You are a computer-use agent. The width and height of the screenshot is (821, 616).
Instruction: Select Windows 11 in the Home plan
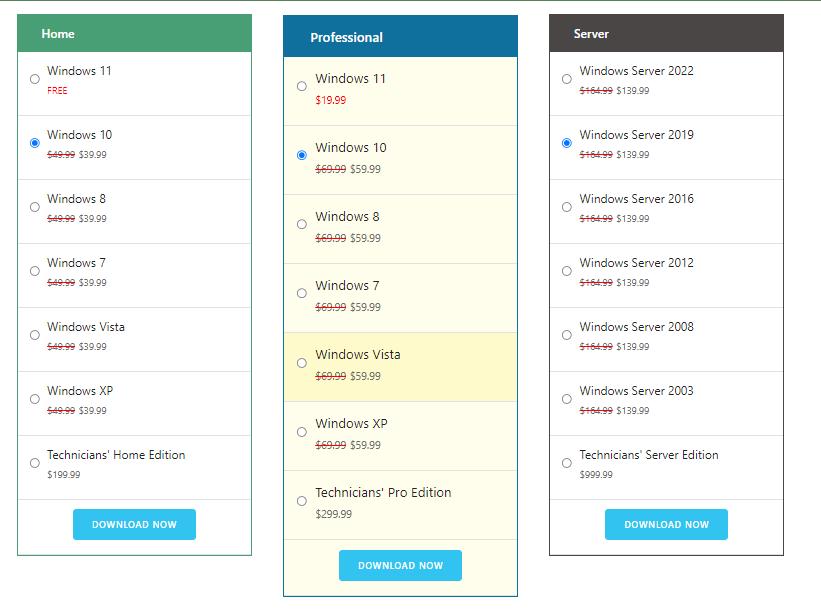point(35,79)
